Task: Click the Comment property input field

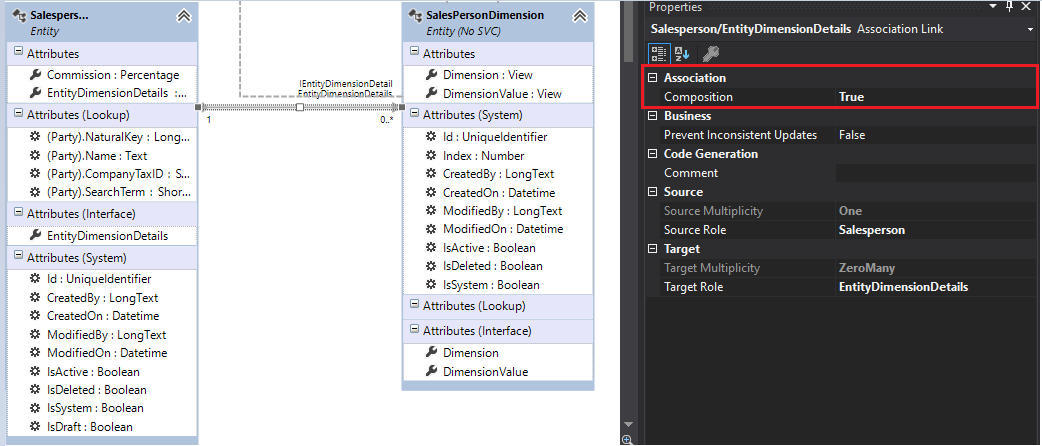Action: [936, 173]
